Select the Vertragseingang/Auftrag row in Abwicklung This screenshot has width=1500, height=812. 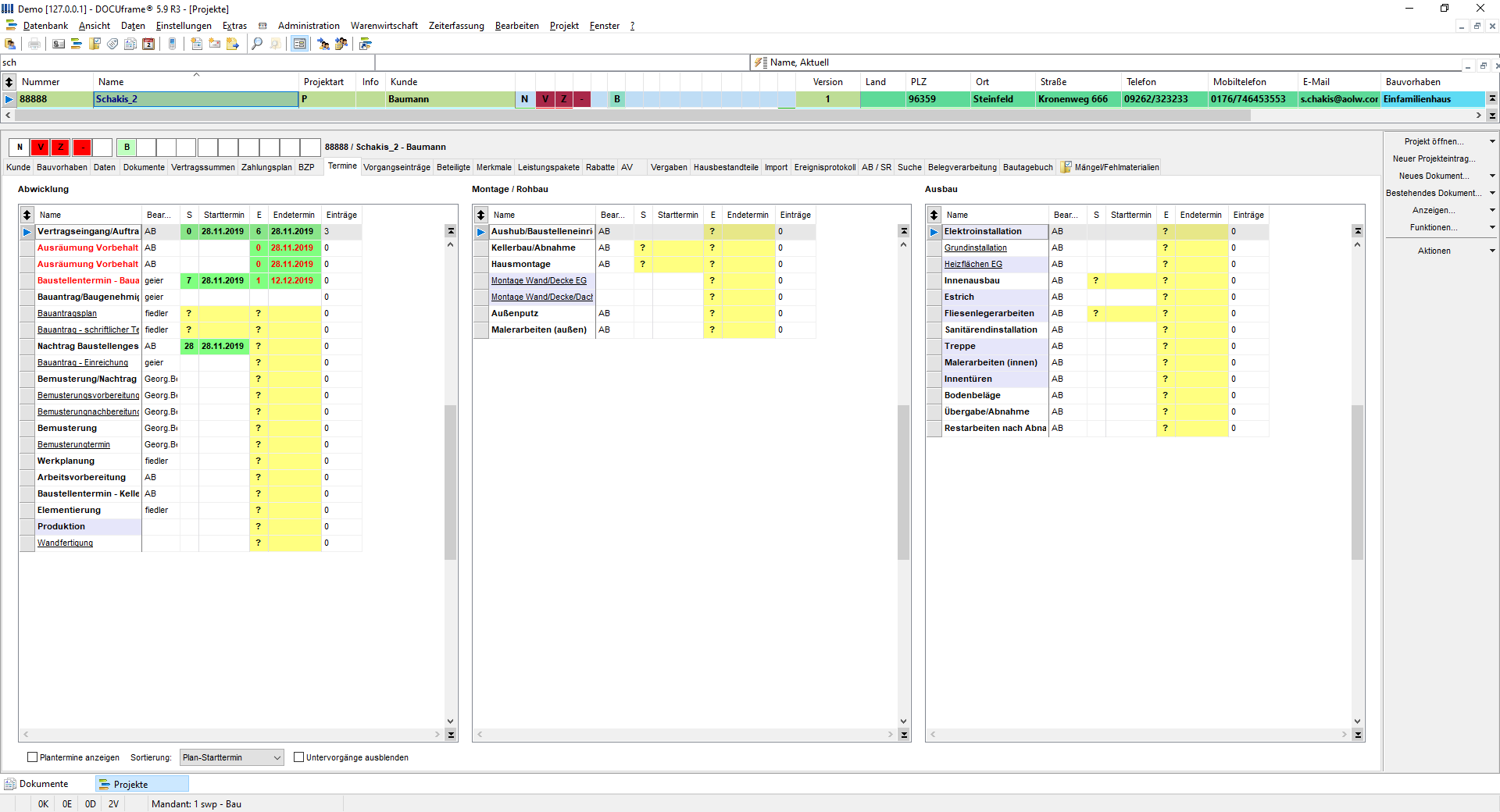pos(191,231)
